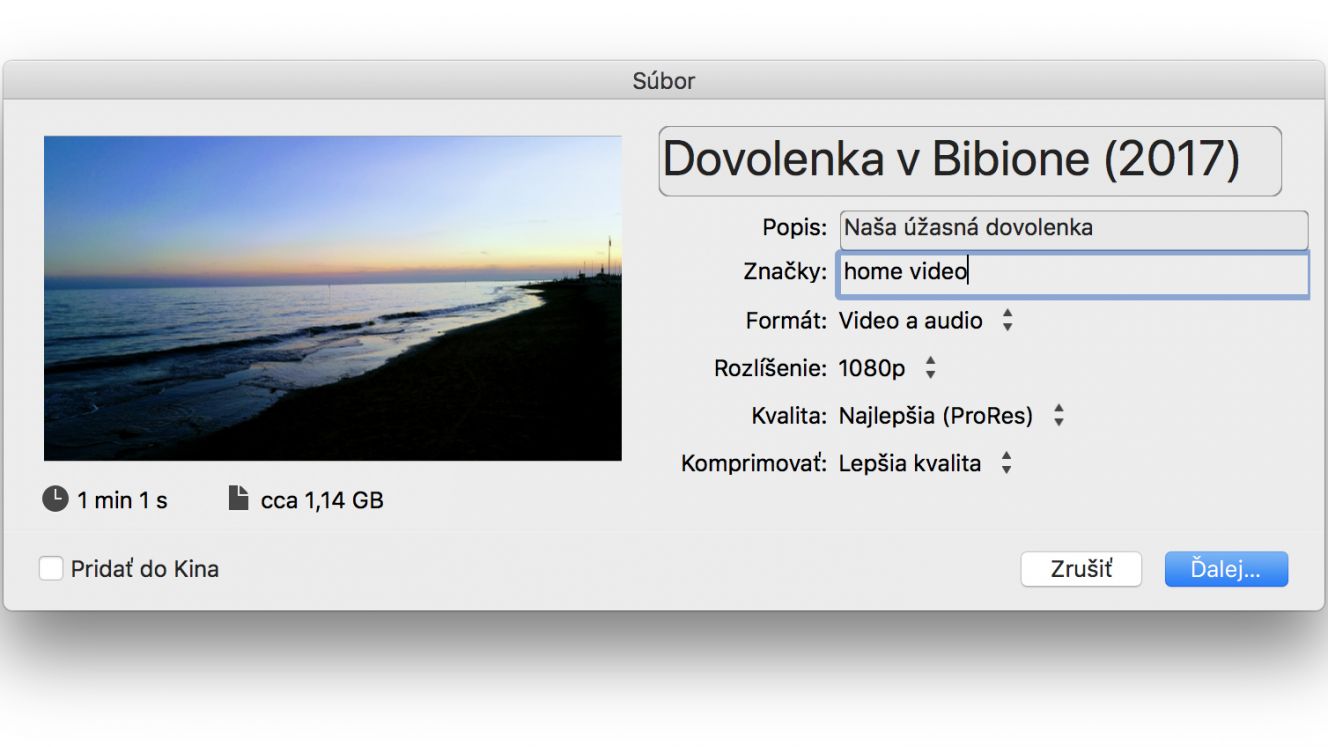This screenshot has width=1328, height=747.
Task: Open the Formát dropdown Video a audio
Action: point(926,321)
